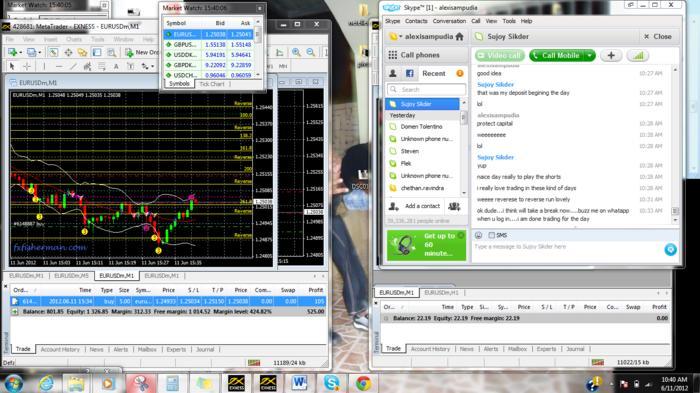700x393 pixels.
Task: Close the Sujoy Sikder conversation
Action: 658,37
